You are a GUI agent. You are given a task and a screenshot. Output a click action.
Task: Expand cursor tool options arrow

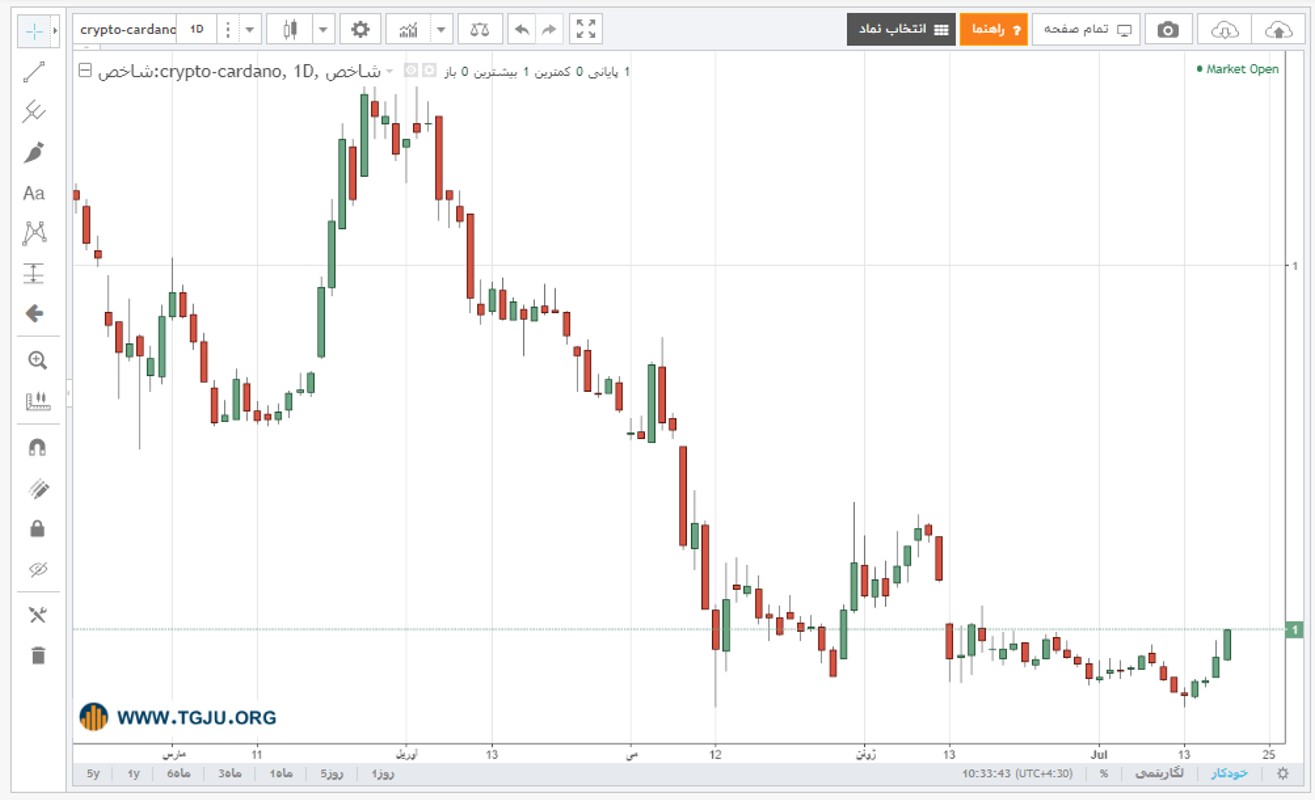pos(54,31)
